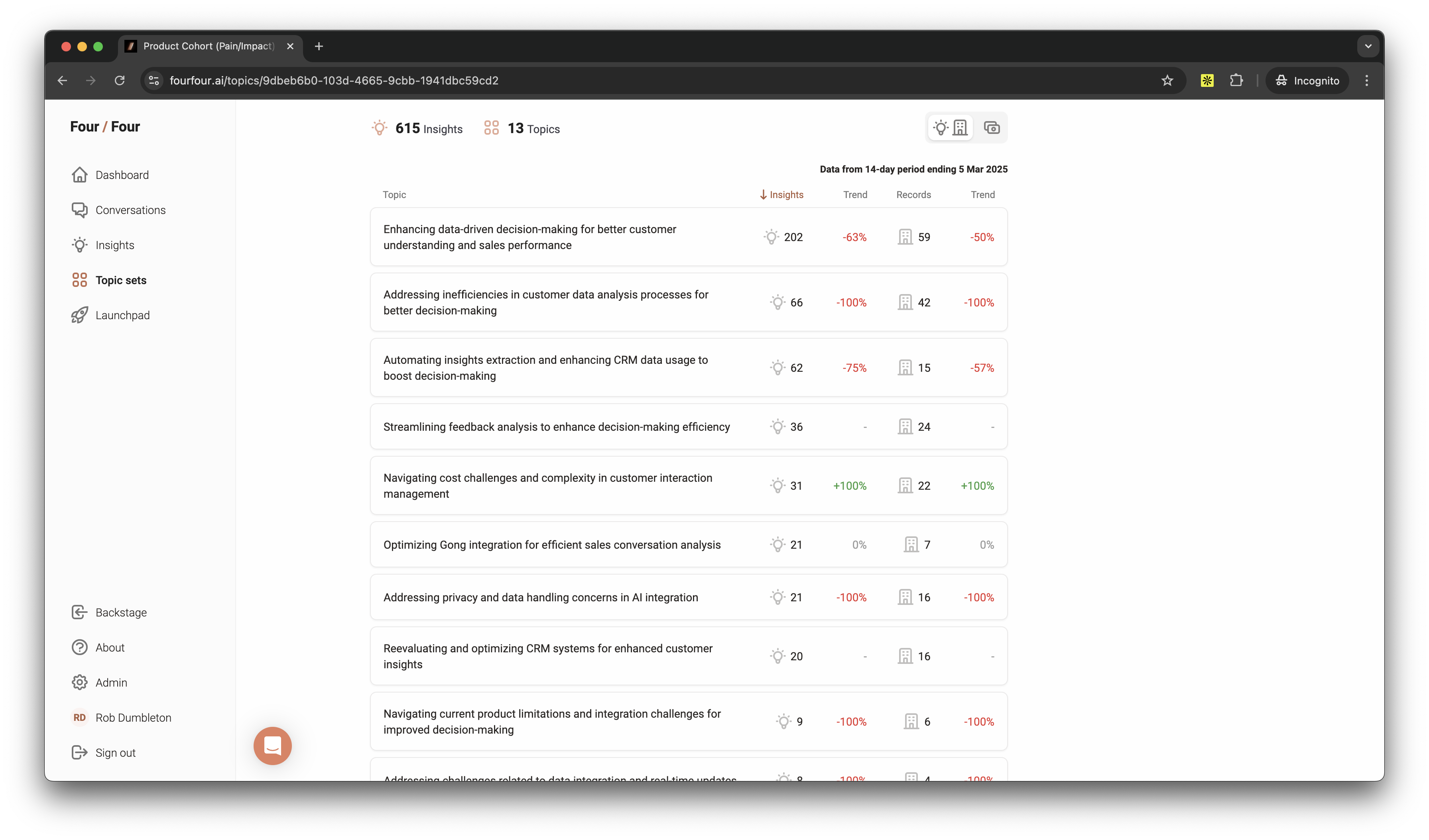
Task: Open the Rob Dumbleton user profile
Action: (133, 718)
